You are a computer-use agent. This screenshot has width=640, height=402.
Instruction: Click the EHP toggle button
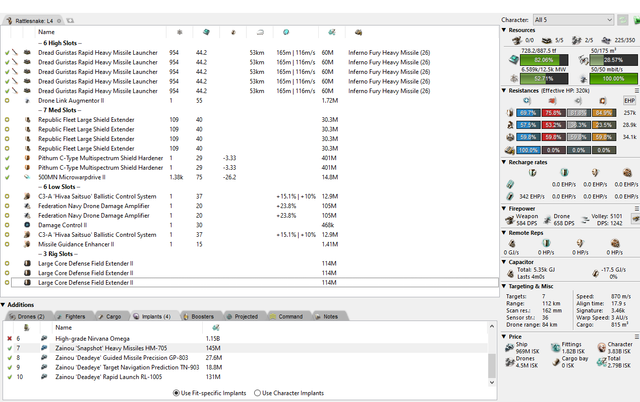click(x=629, y=100)
